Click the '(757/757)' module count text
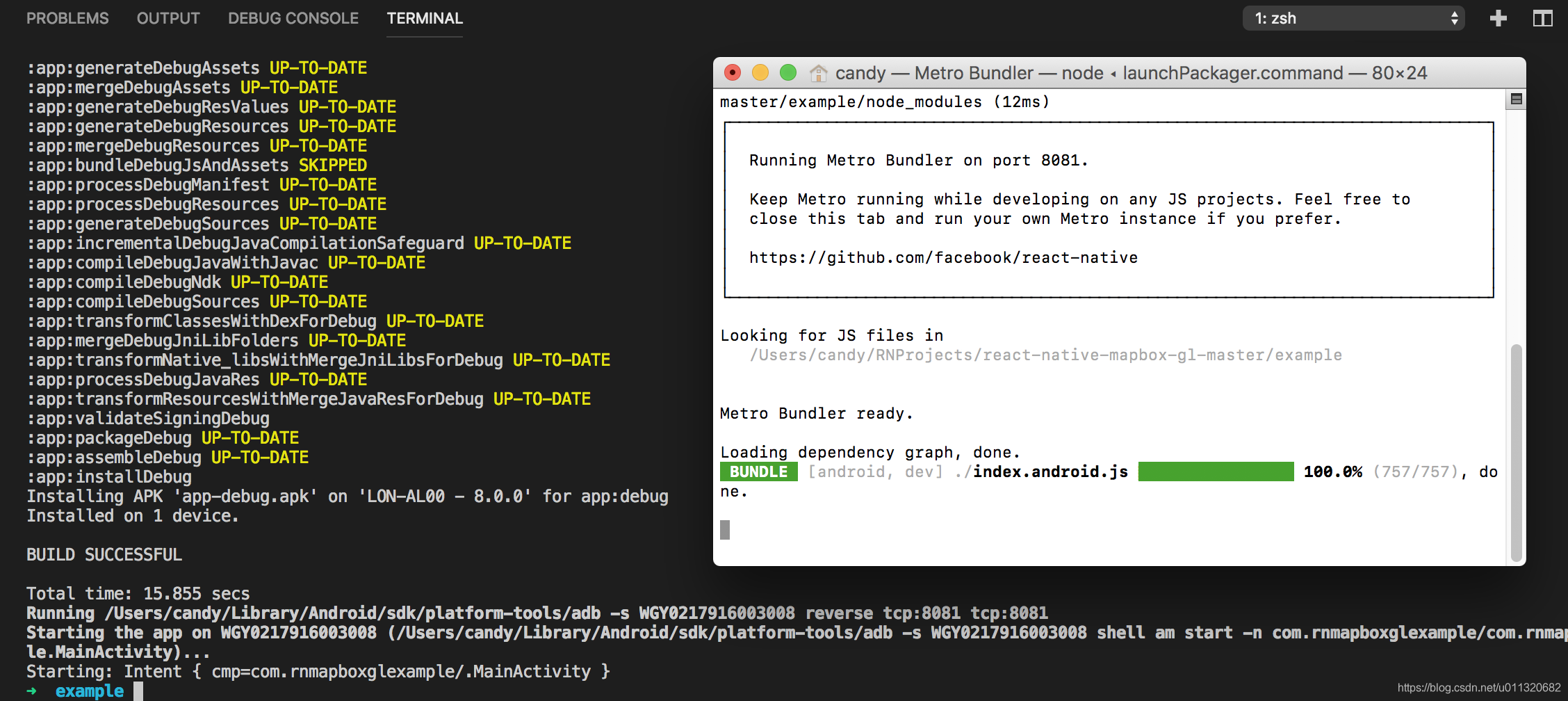Screen dimensions: 1568x701 [1414, 472]
